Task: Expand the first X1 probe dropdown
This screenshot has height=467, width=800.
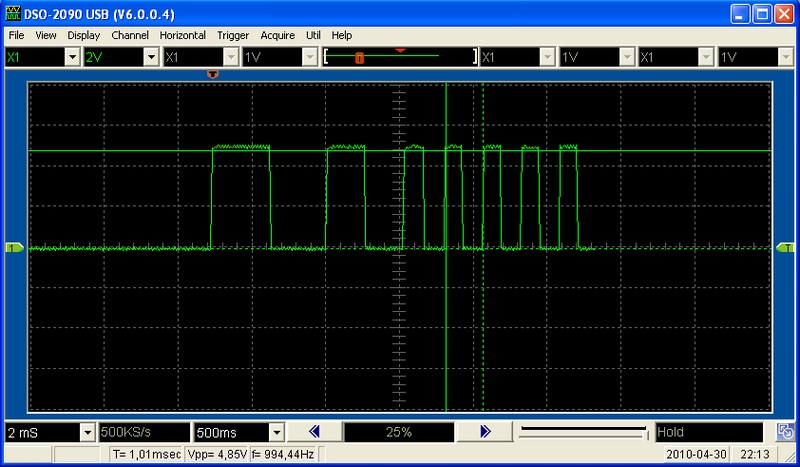Action: tap(72, 57)
